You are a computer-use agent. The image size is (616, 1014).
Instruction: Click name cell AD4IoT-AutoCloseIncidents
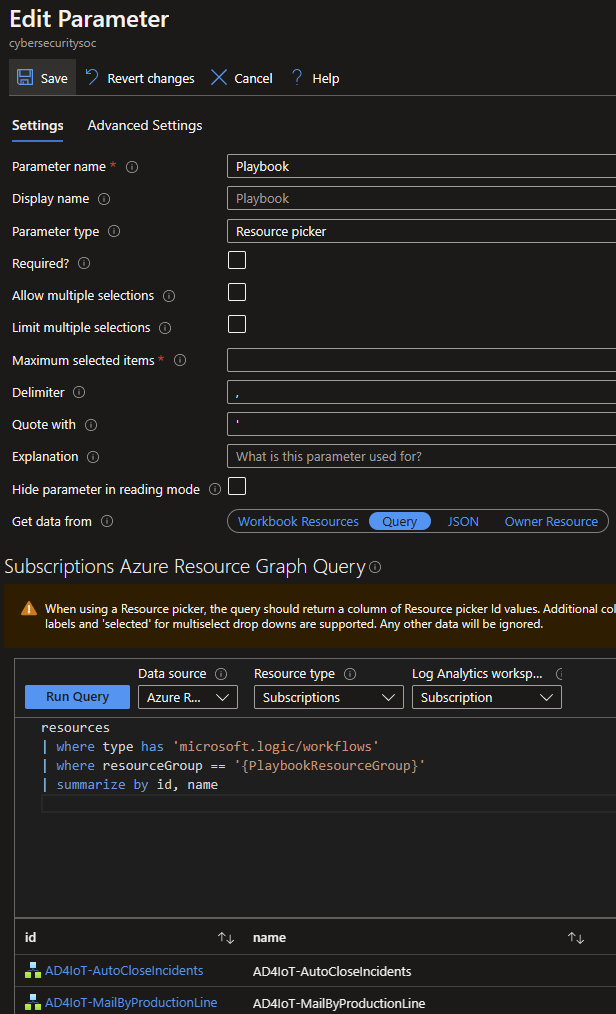coord(332,971)
